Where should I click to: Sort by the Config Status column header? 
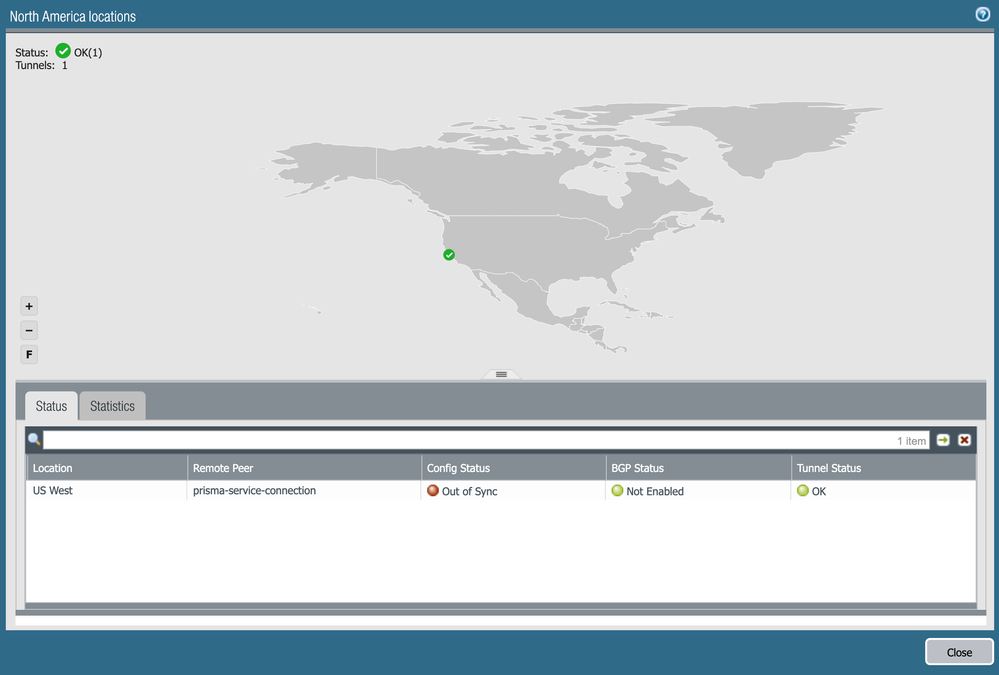click(458, 468)
